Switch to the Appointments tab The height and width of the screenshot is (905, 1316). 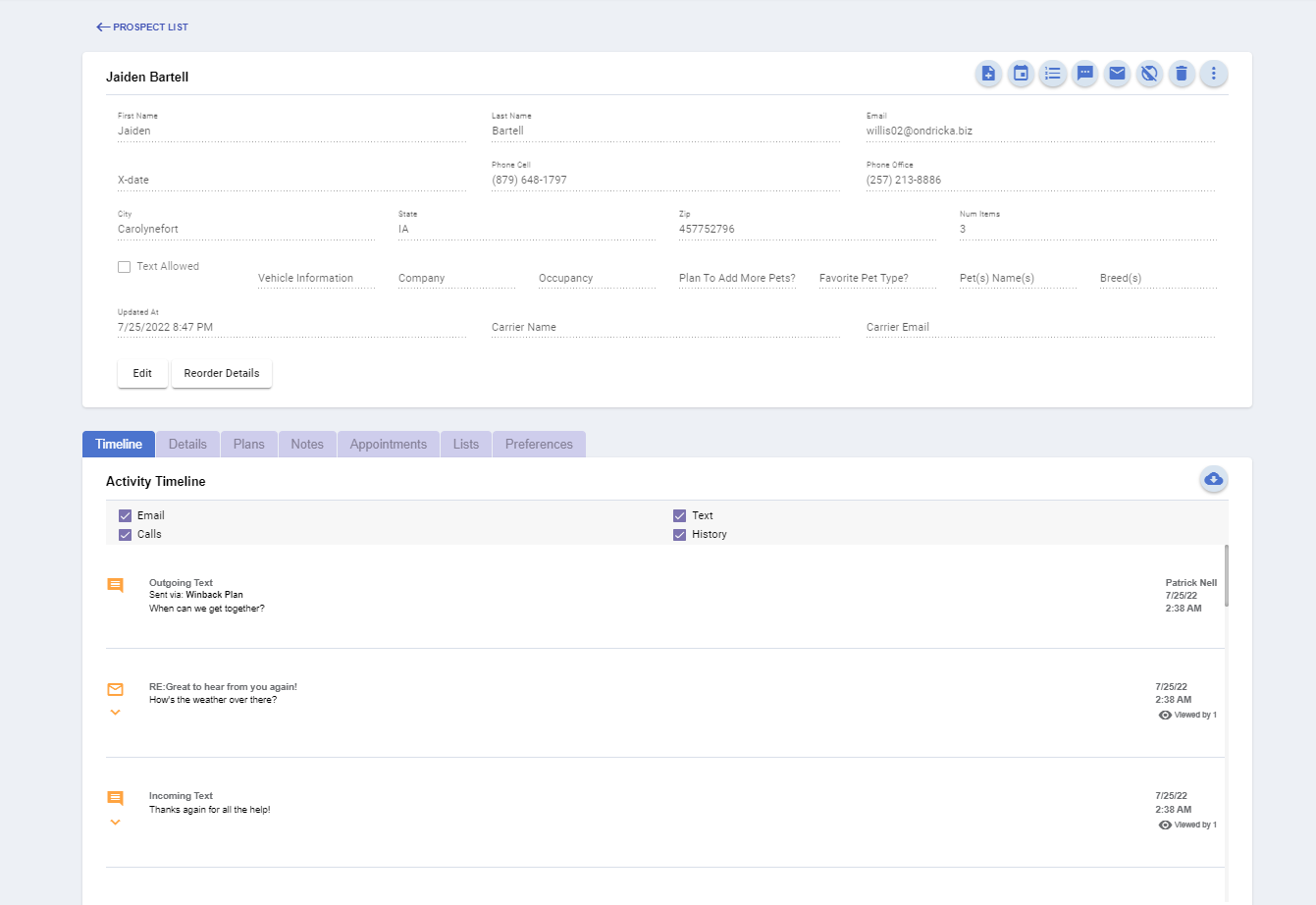click(x=389, y=444)
